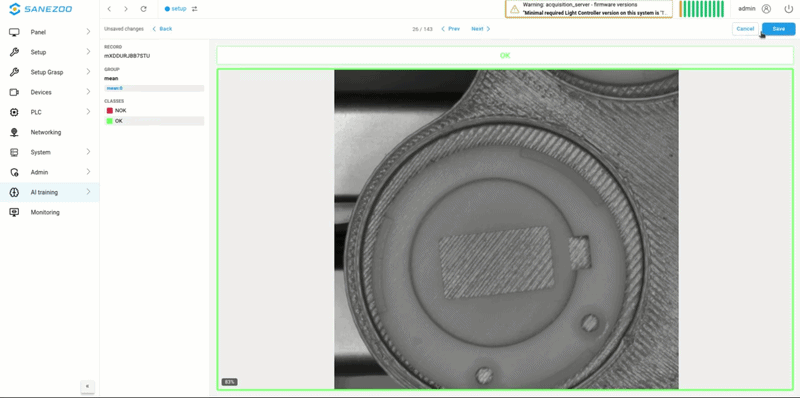Viewport: 800px width, 398px height.
Task: Open the Setup Grasp menu item
Action: (49, 72)
